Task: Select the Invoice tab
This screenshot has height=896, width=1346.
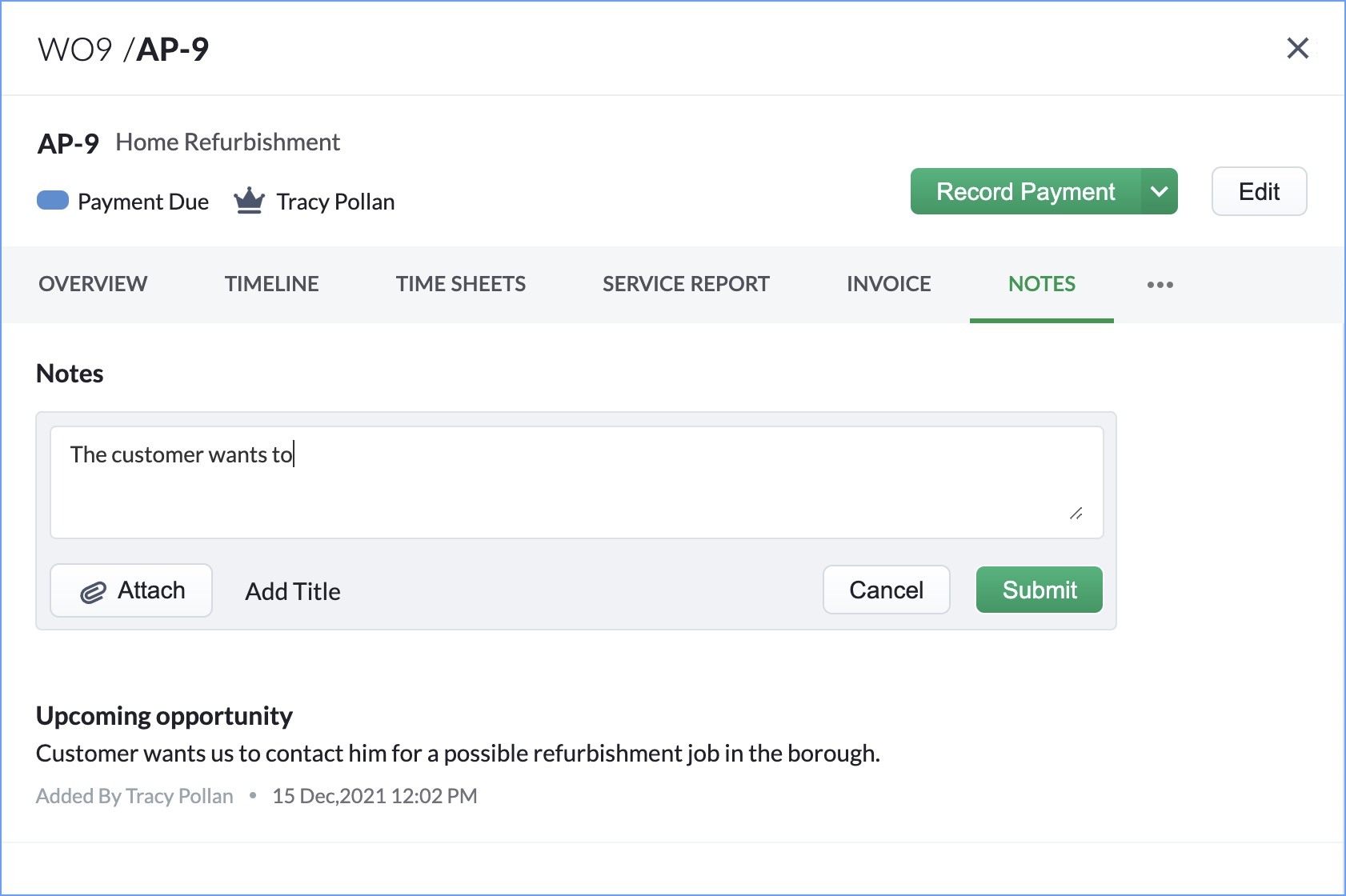Action: tap(888, 284)
